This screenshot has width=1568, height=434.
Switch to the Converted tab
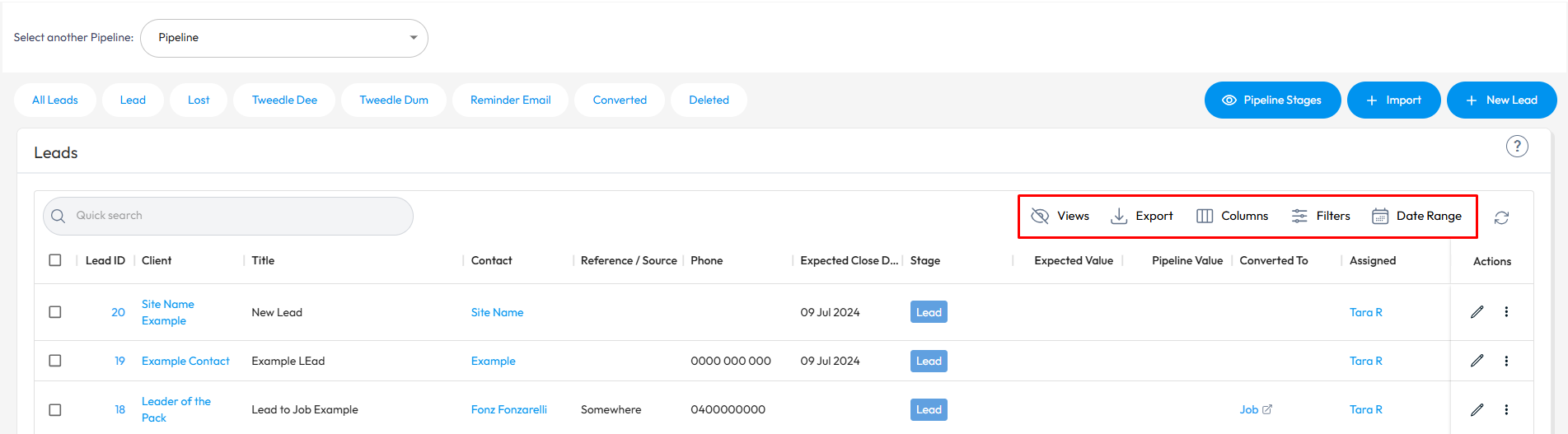[620, 100]
